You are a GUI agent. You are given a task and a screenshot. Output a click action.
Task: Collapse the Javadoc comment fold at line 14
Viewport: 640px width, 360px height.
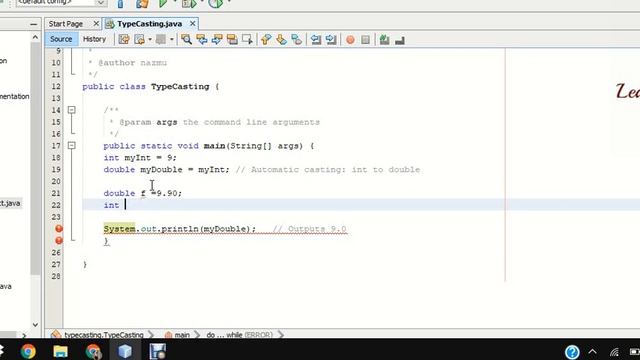(71, 110)
